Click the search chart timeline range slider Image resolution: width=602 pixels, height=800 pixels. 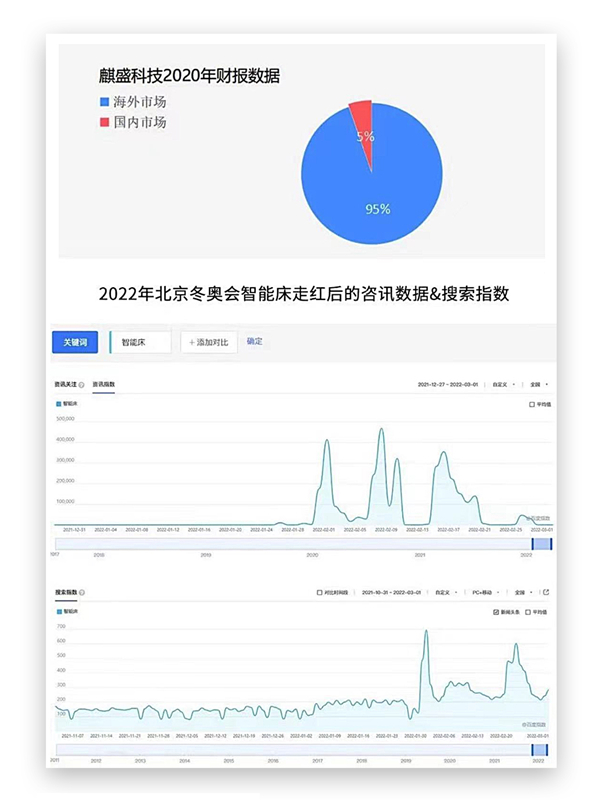coord(302,749)
